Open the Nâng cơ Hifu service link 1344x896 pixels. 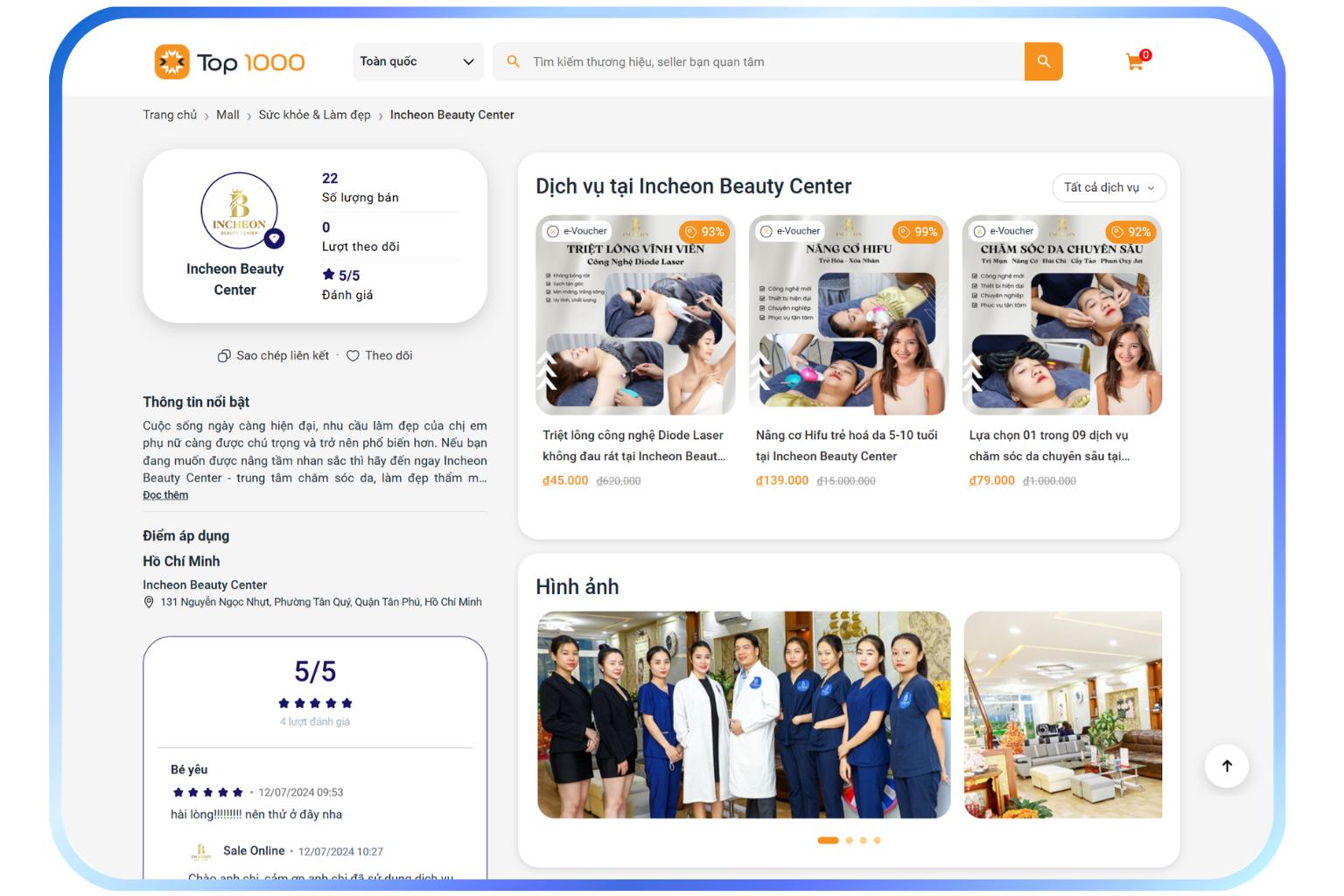(x=846, y=445)
